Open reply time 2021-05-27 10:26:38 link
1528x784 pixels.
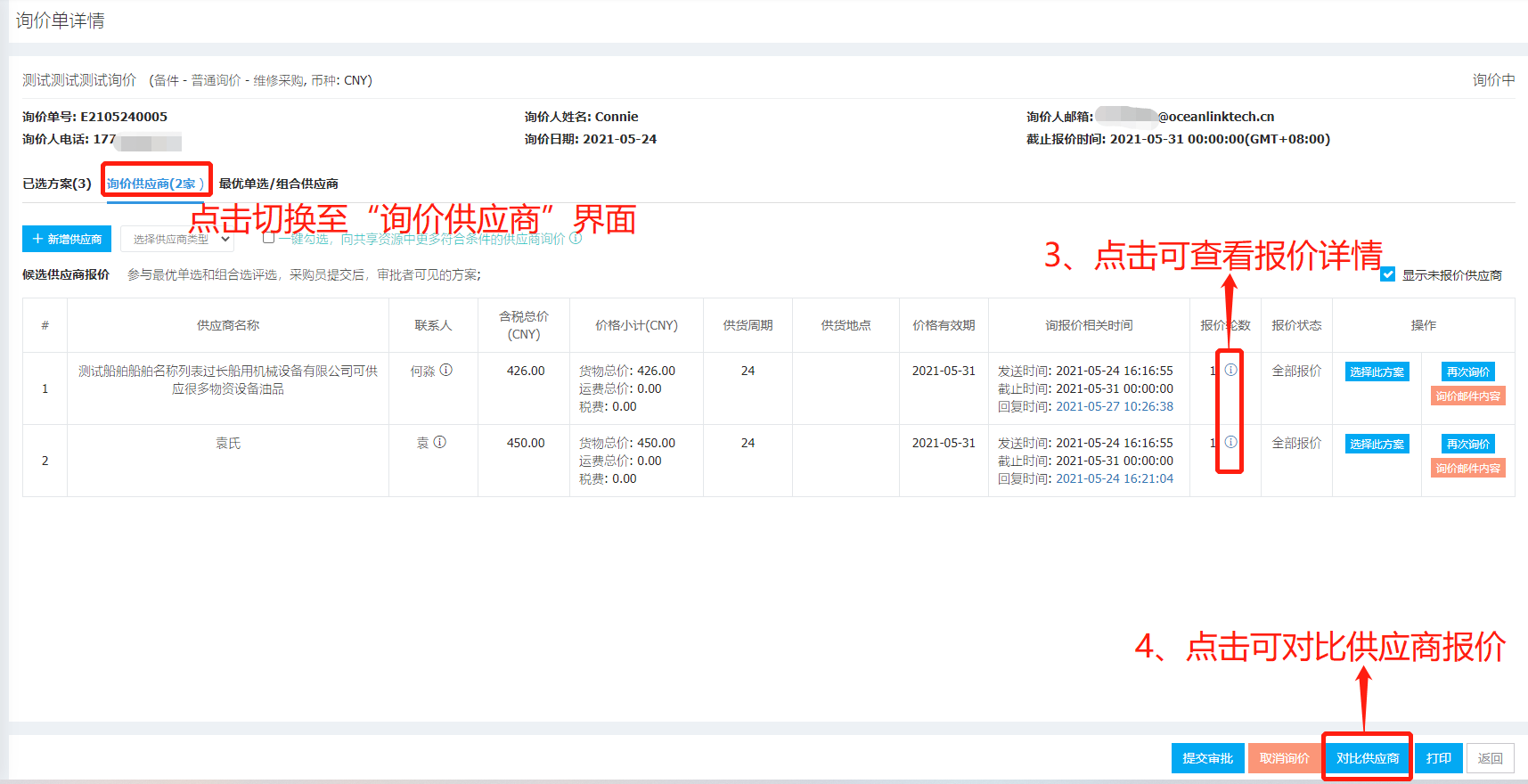click(1115, 406)
